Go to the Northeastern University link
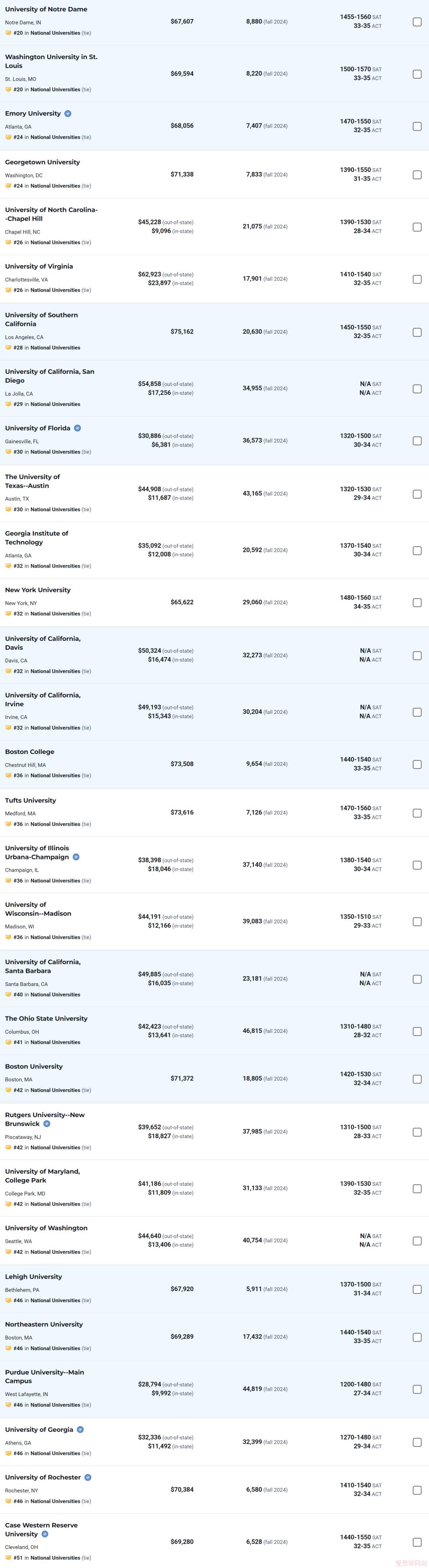 pos(44,1324)
